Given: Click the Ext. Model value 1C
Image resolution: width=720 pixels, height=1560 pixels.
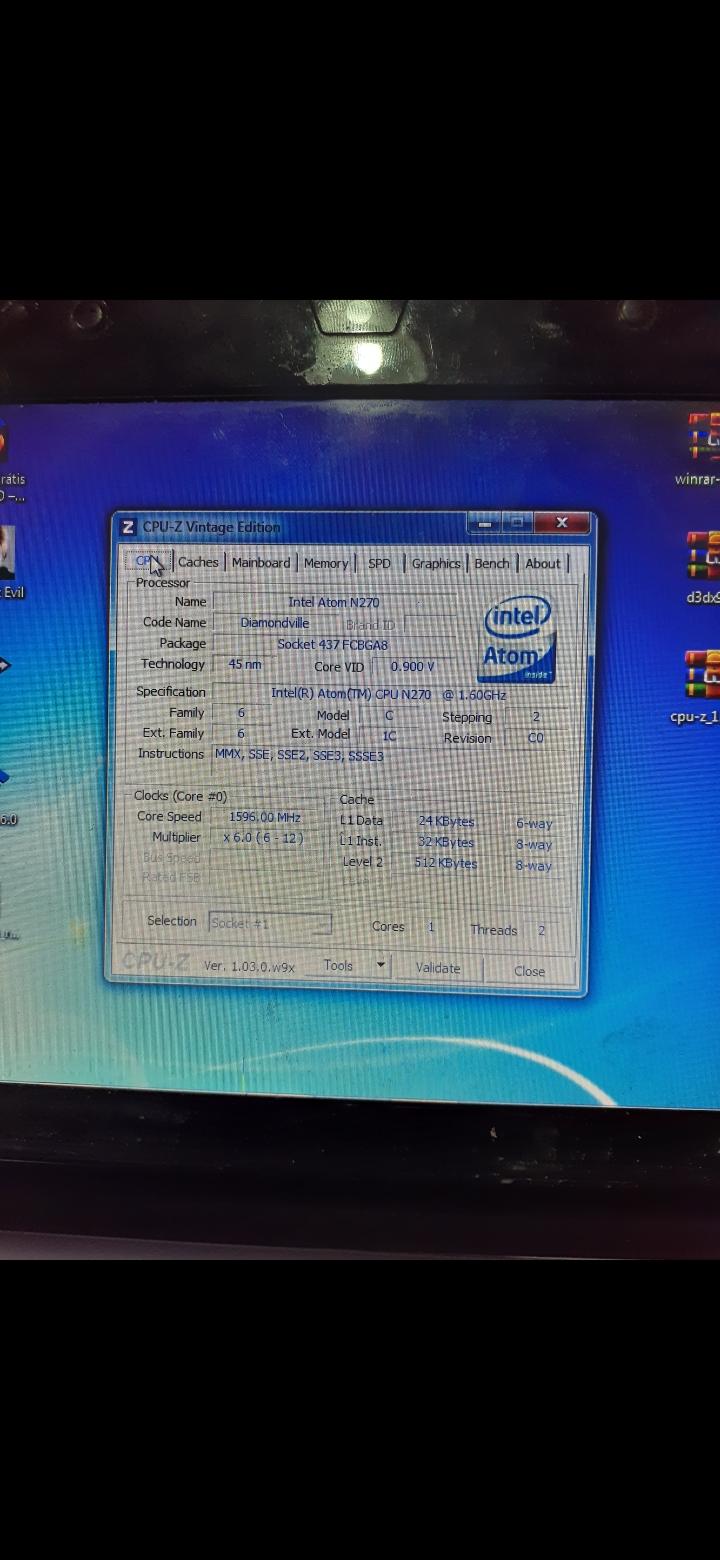Looking at the screenshot, I should point(389,736).
